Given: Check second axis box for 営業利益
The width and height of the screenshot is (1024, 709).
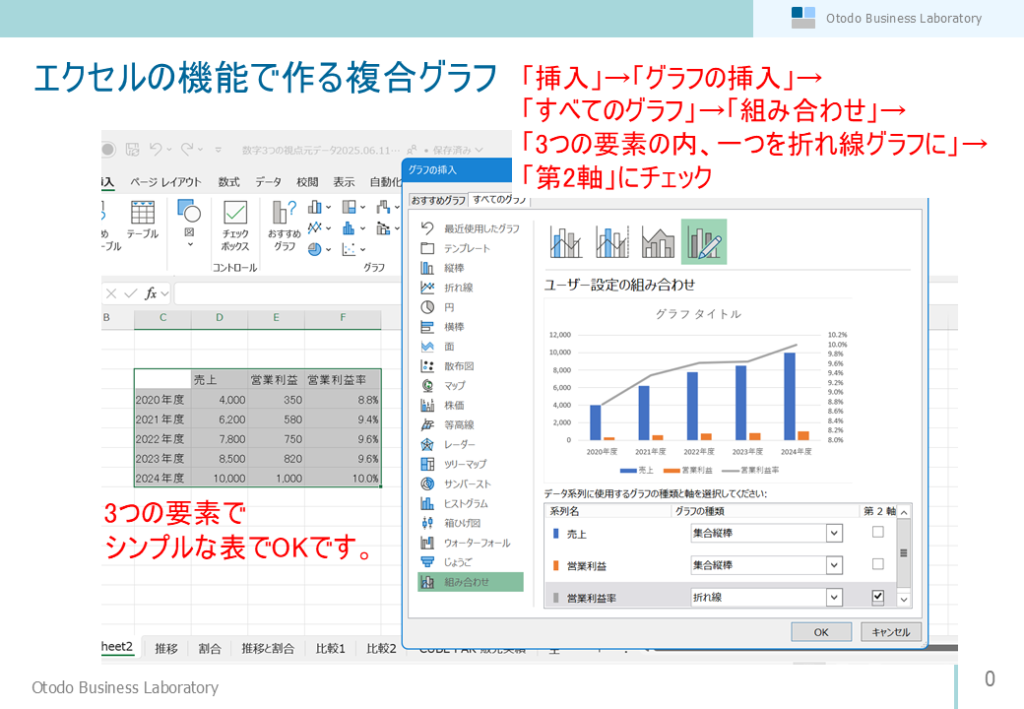Looking at the screenshot, I should 878,565.
